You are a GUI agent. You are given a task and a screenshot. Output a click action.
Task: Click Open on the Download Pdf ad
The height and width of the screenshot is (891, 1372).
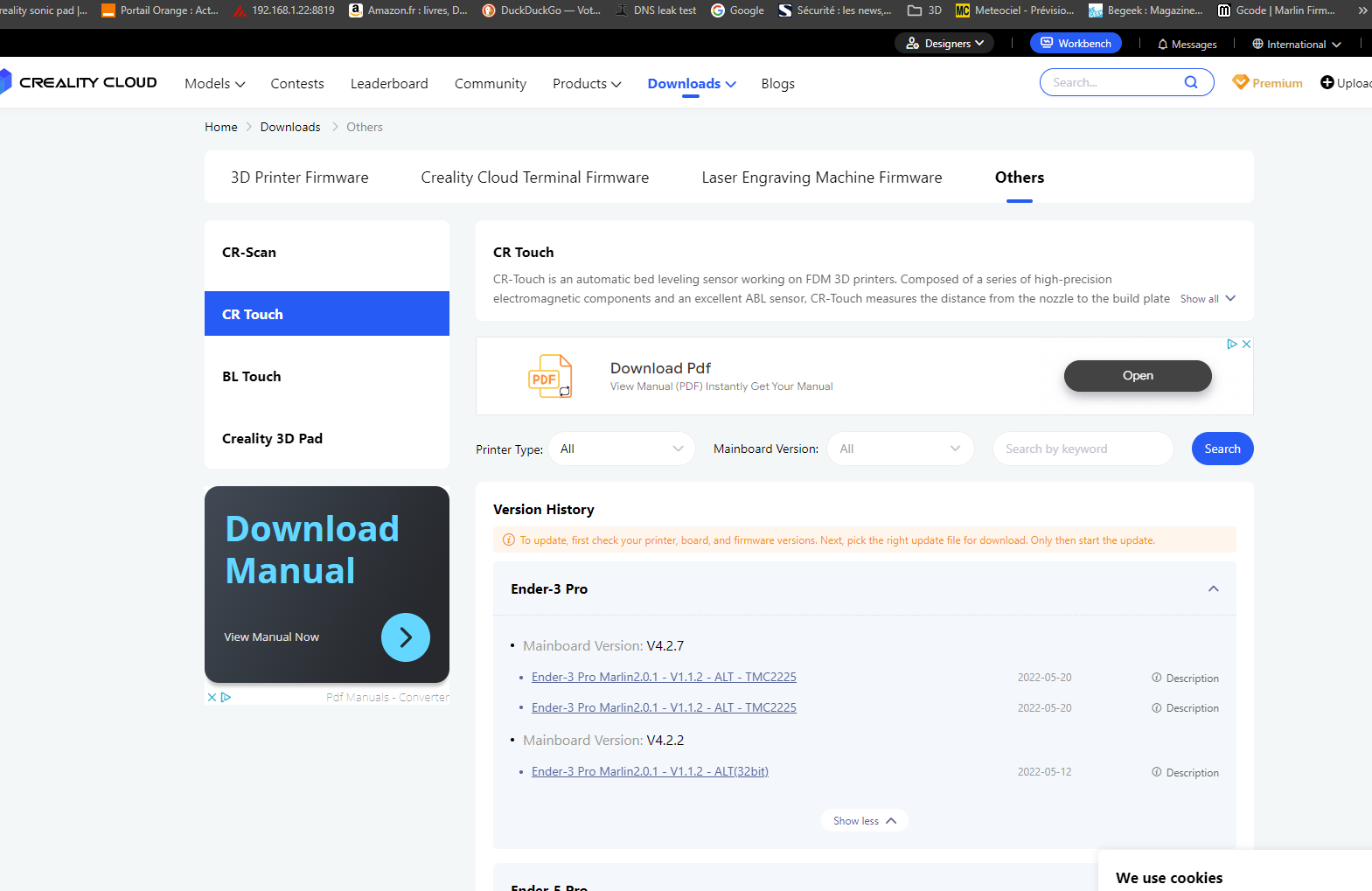1138,376
